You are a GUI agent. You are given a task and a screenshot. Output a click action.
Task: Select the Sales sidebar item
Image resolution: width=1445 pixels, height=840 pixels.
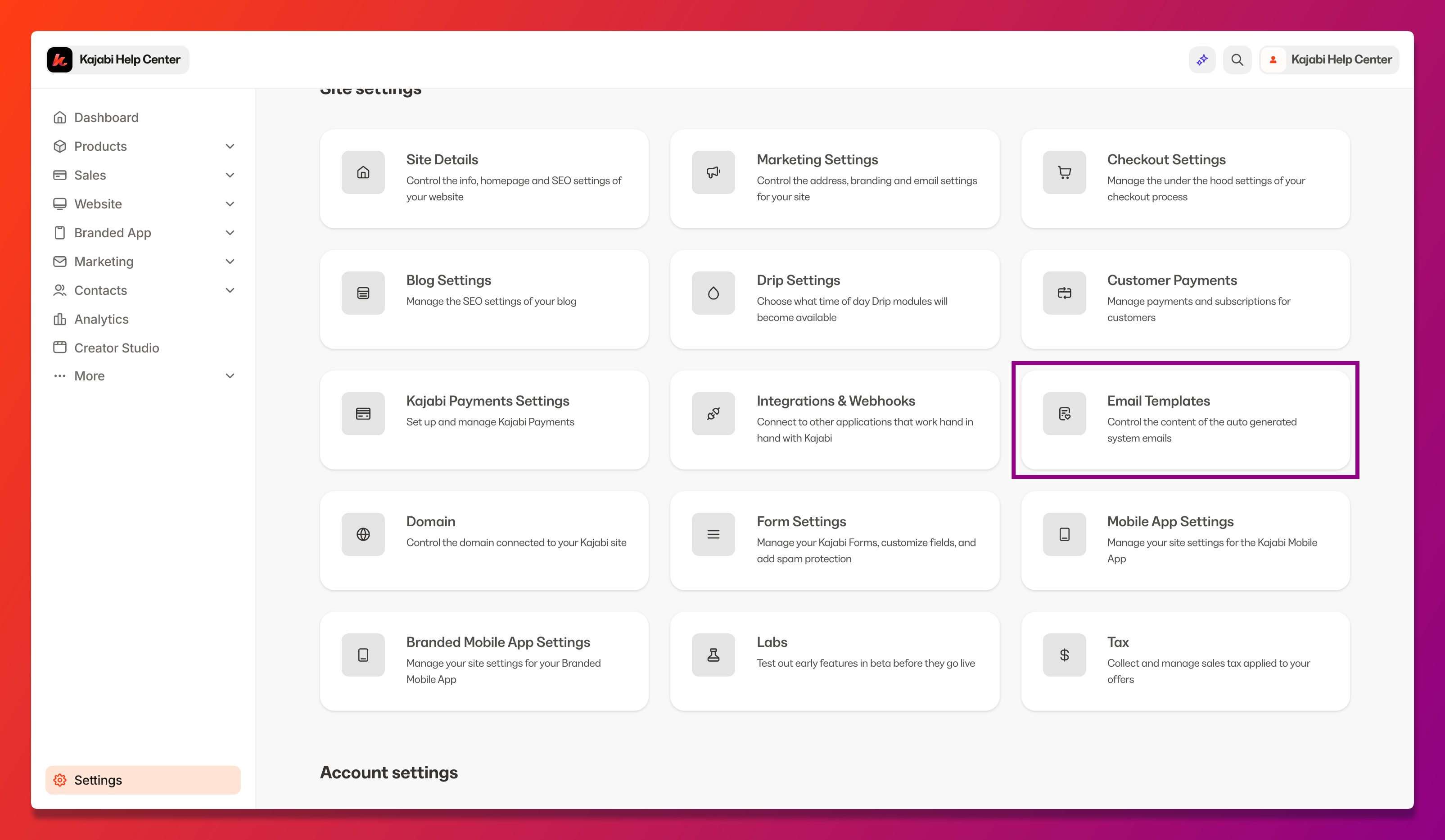[x=143, y=175]
